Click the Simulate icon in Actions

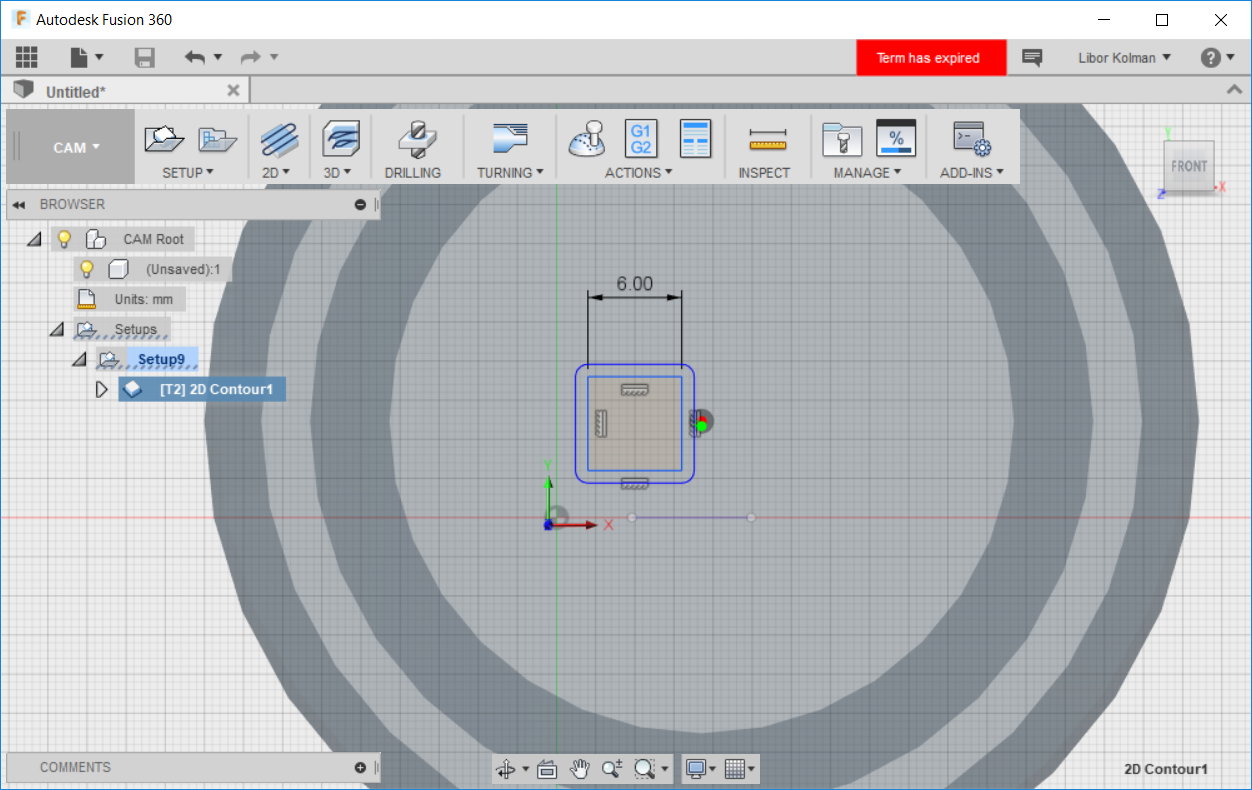[x=587, y=139]
